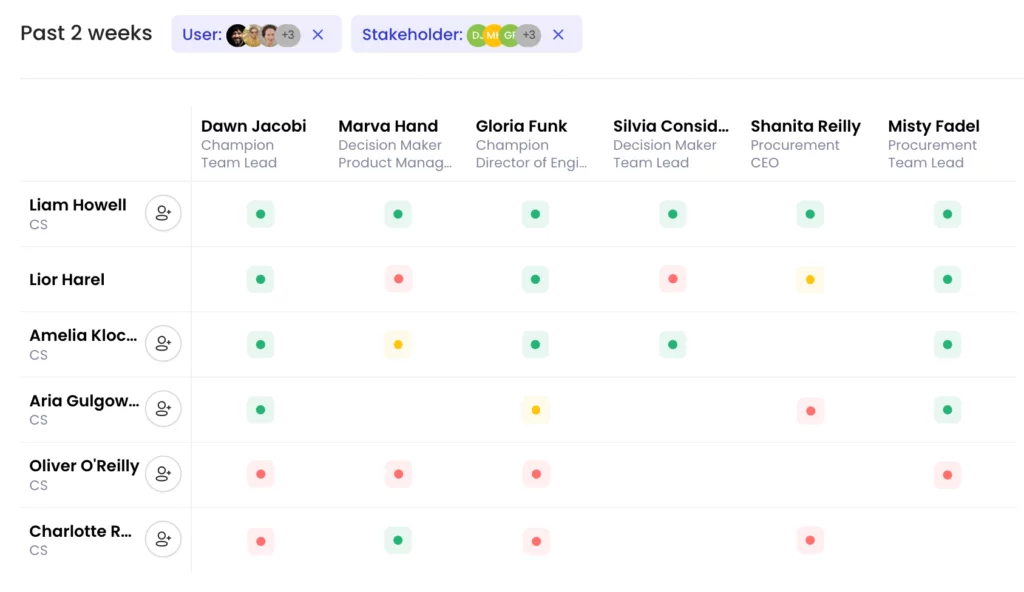Remove the User filter chip

pyautogui.click(x=318, y=35)
